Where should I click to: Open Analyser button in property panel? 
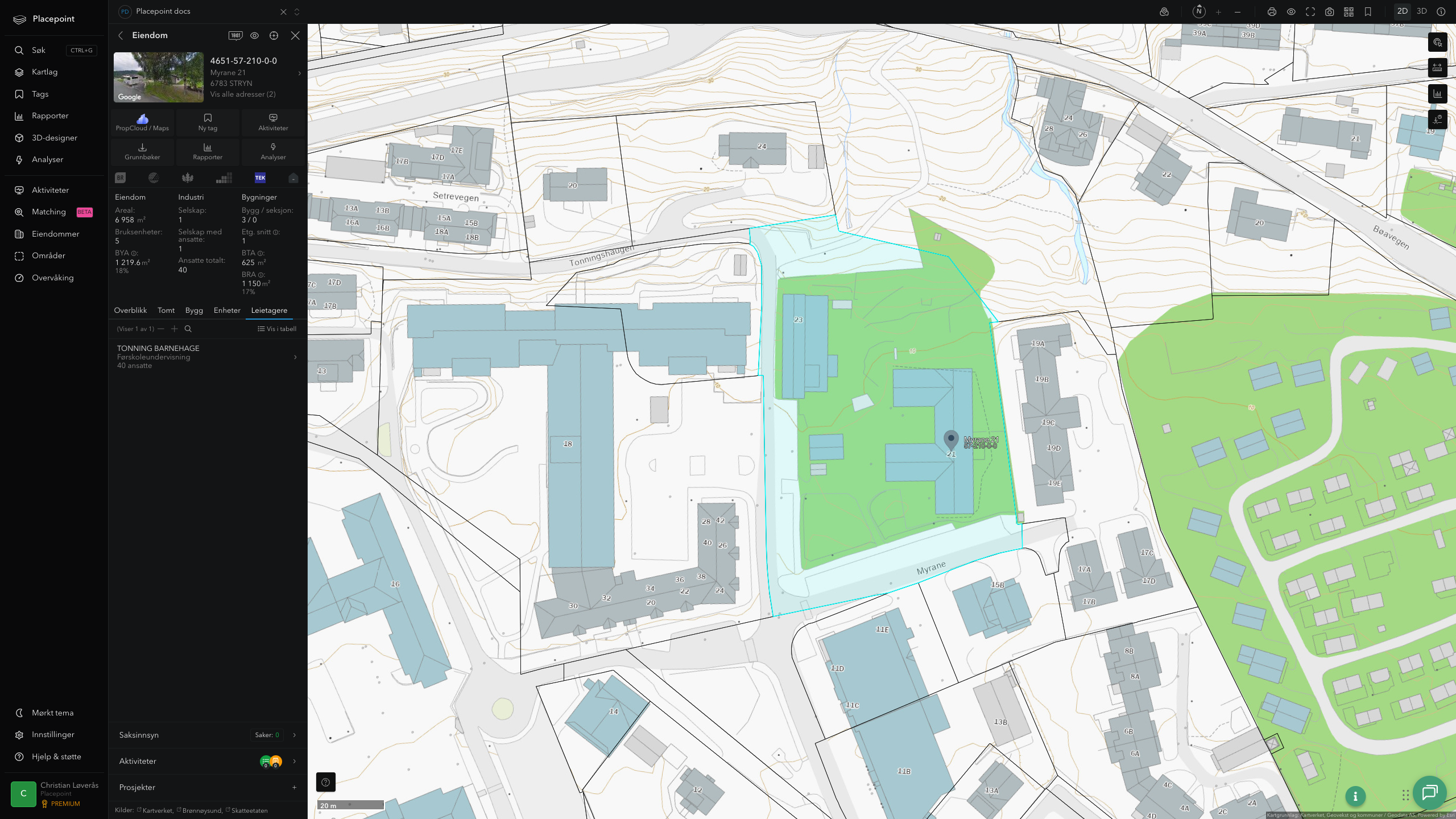click(273, 151)
